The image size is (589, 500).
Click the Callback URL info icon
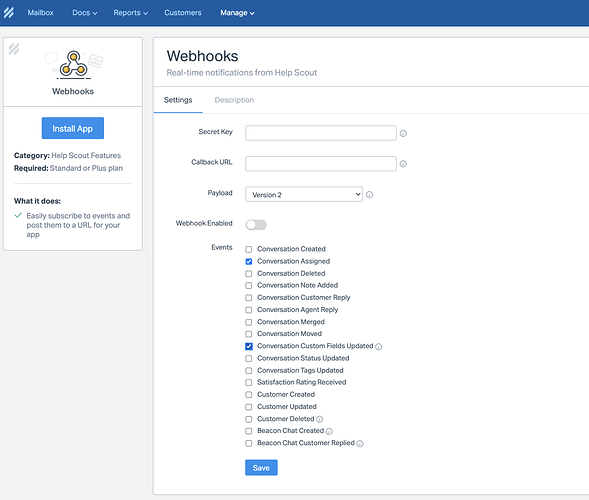pos(403,164)
